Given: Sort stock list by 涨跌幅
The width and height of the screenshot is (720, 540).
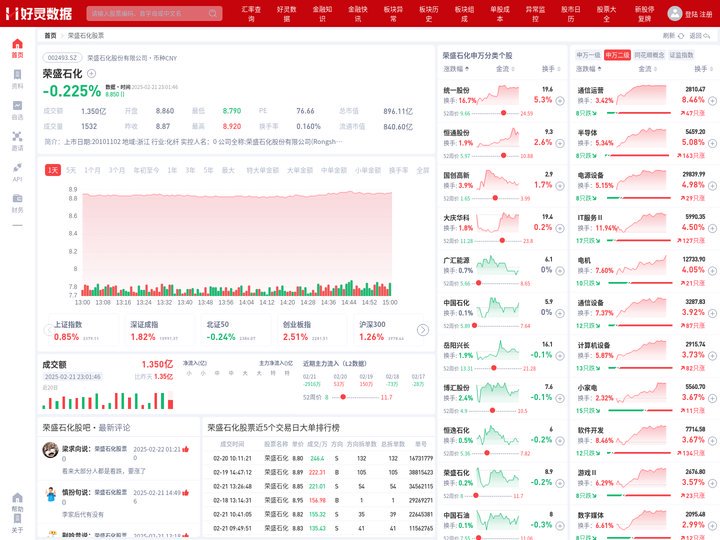Looking at the screenshot, I should tap(456, 69).
